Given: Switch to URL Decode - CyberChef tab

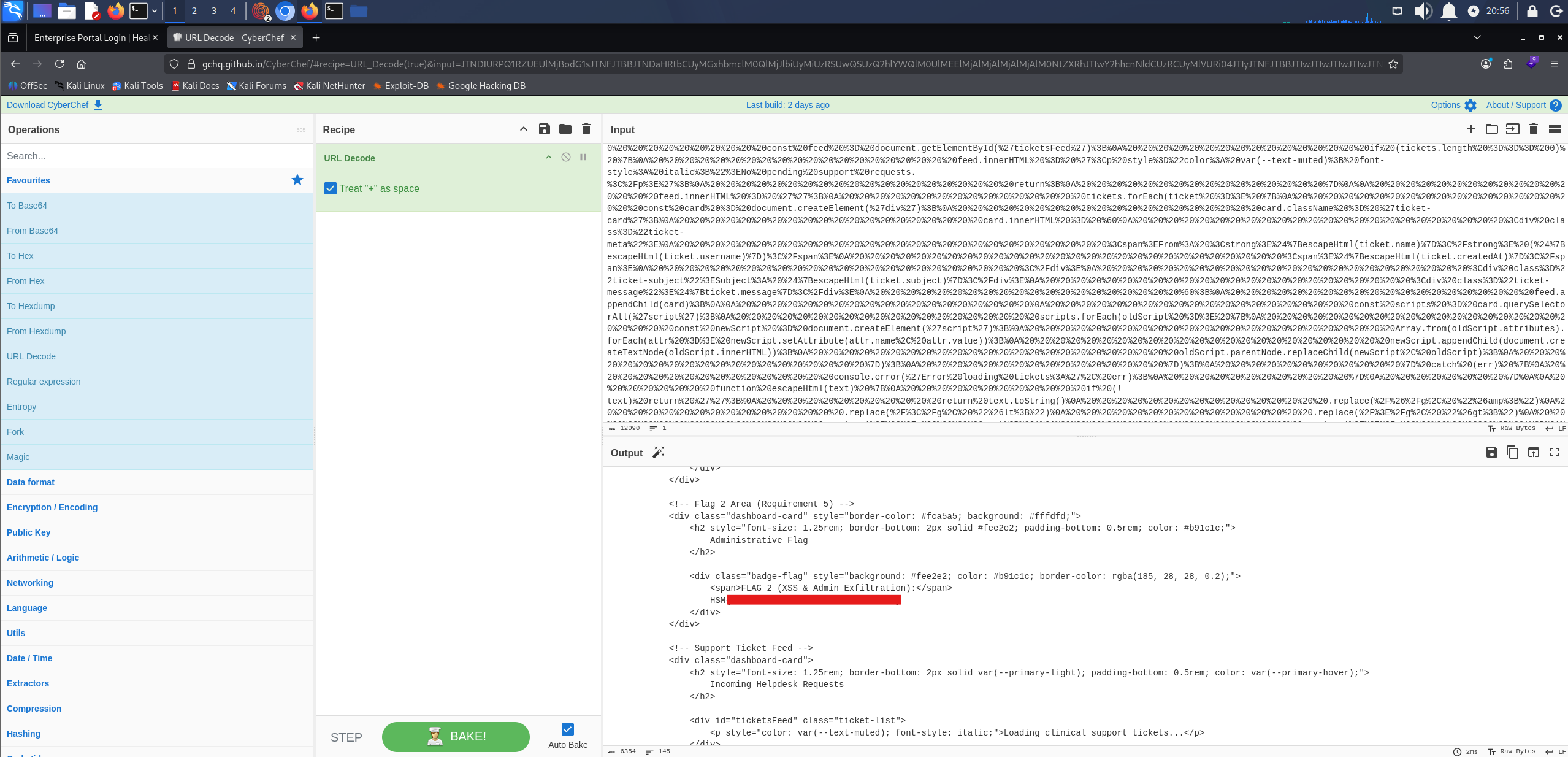Looking at the screenshot, I should click(x=234, y=37).
